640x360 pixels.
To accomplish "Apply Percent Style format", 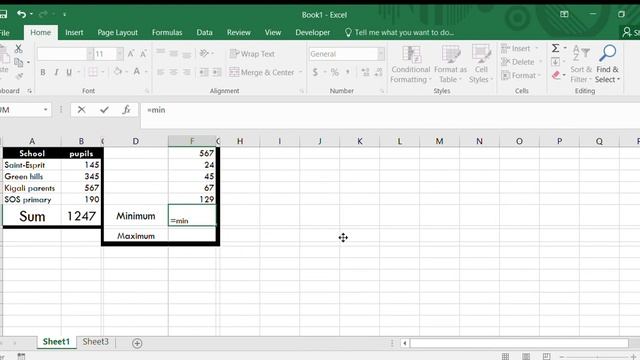I will 335,72.
